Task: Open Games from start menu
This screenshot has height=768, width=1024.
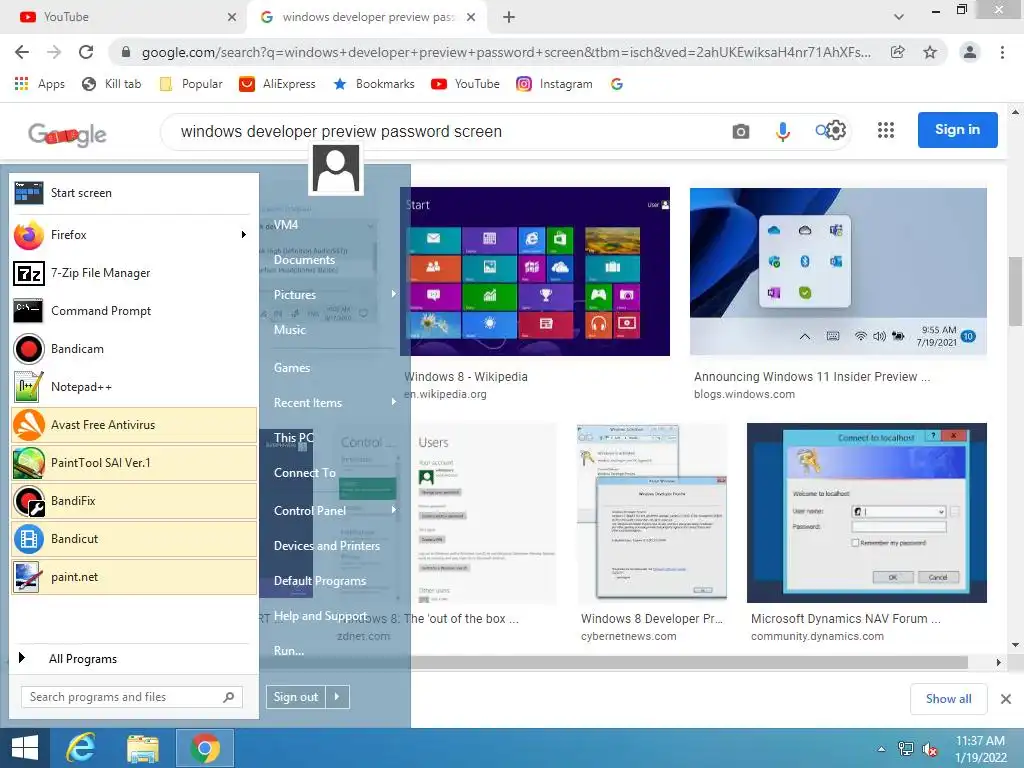Action: coord(292,368)
